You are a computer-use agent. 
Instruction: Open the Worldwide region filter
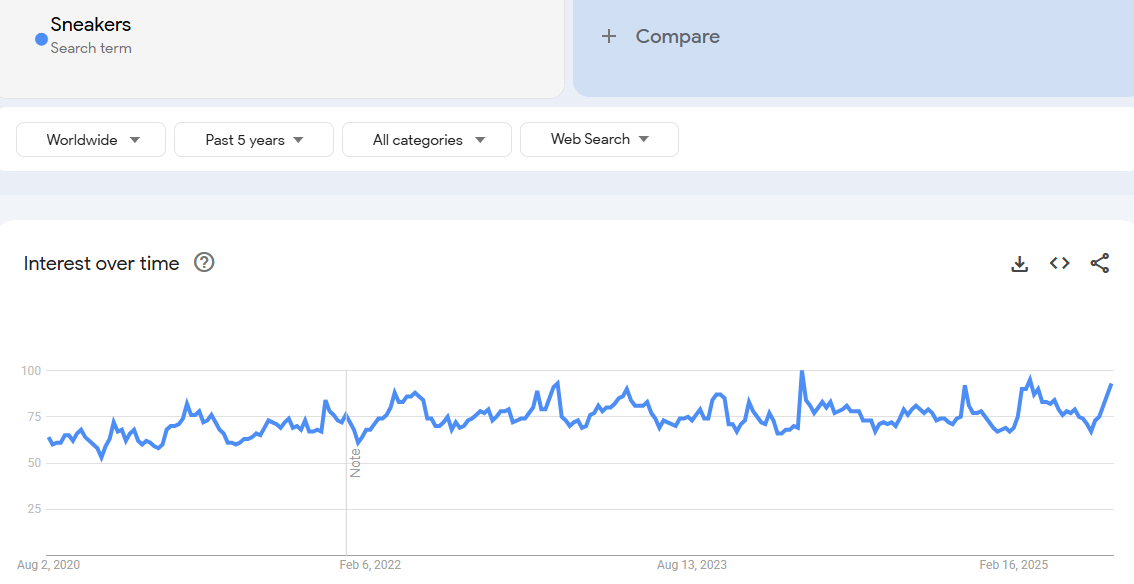pos(90,140)
